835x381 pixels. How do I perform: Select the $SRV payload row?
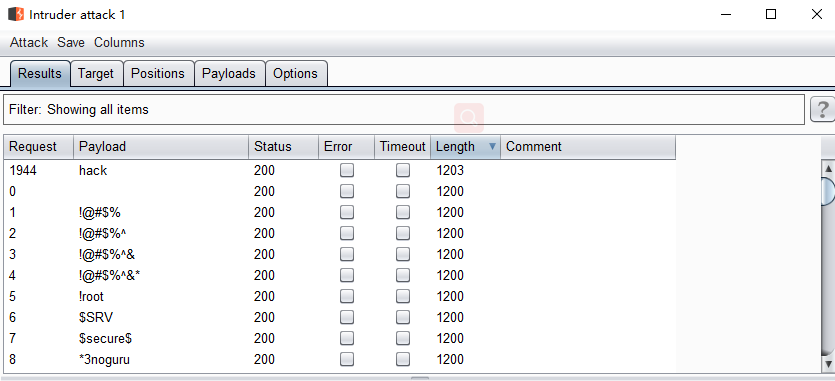[x=340, y=317]
